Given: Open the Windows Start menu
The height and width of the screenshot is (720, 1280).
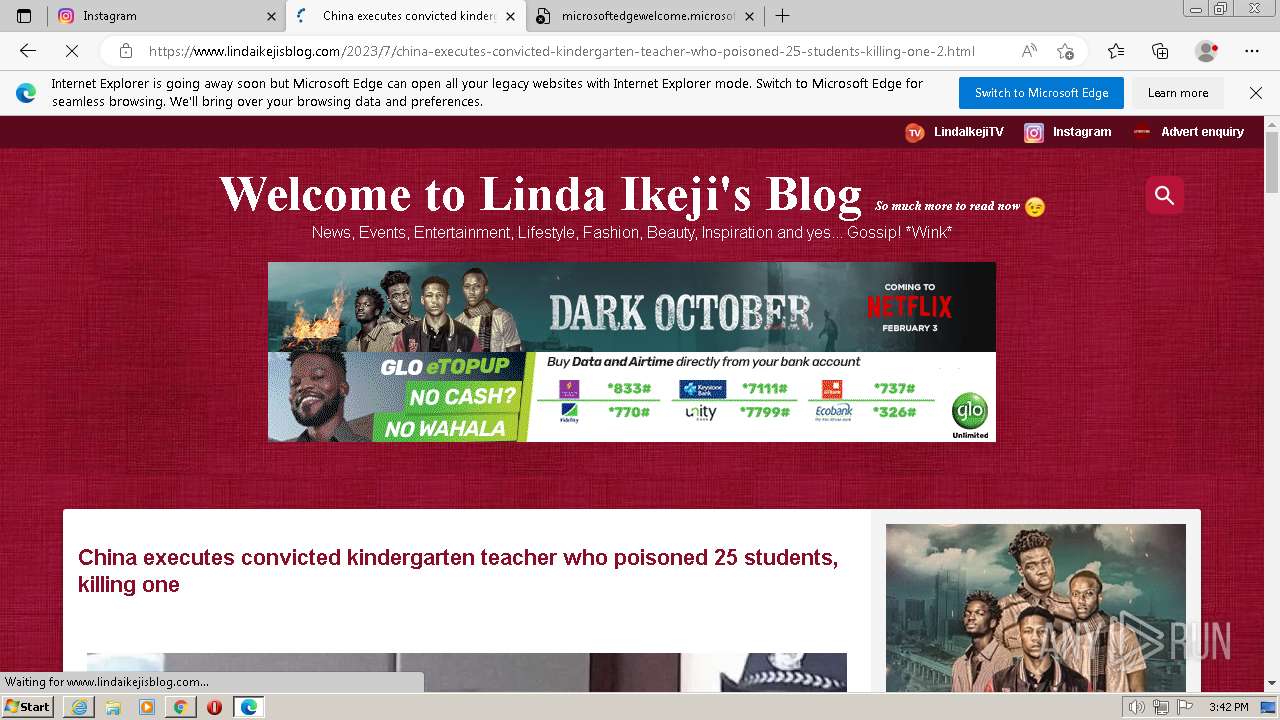Looking at the screenshot, I should [x=27, y=707].
